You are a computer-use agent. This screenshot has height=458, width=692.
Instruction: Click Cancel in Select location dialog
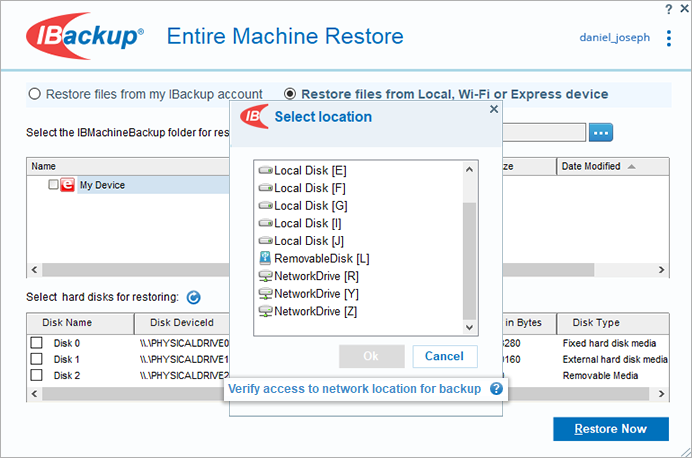point(445,356)
